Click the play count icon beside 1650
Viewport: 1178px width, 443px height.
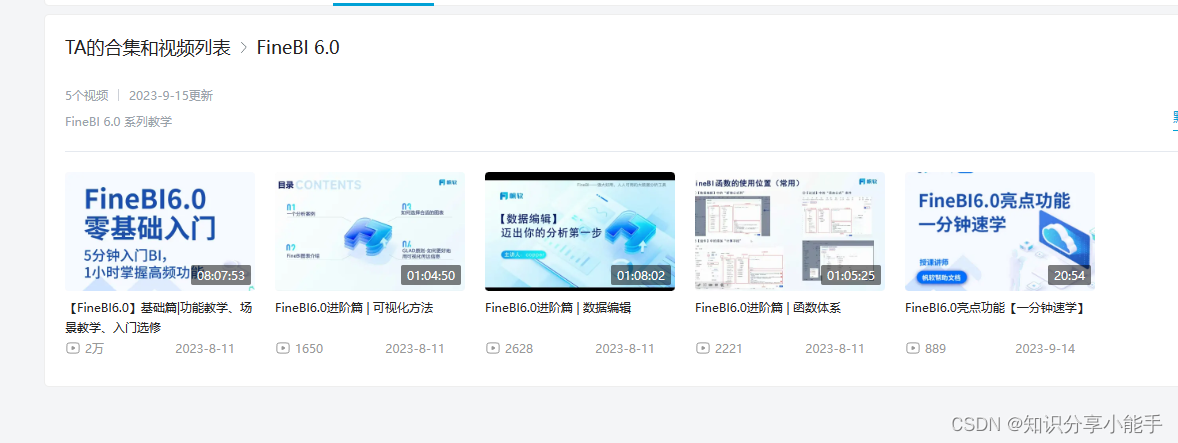pyautogui.click(x=282, y=348)
